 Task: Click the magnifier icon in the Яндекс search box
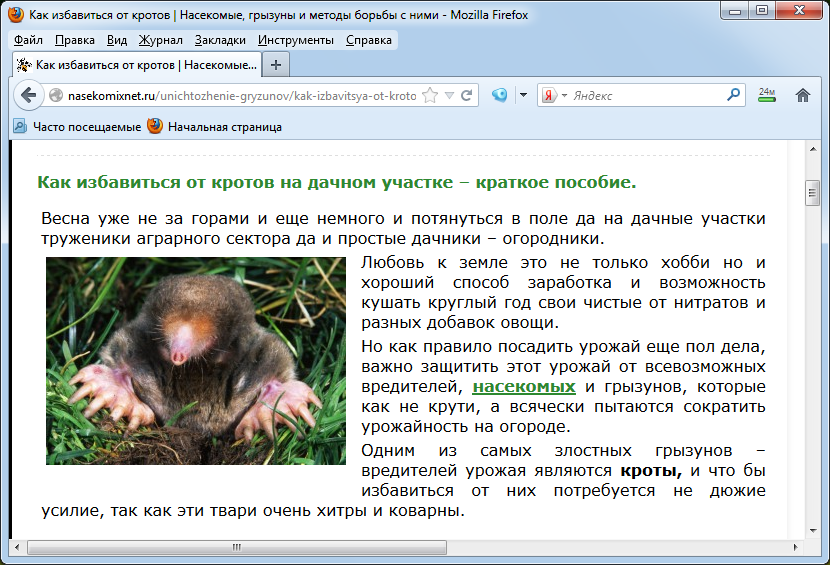[734, 96]
